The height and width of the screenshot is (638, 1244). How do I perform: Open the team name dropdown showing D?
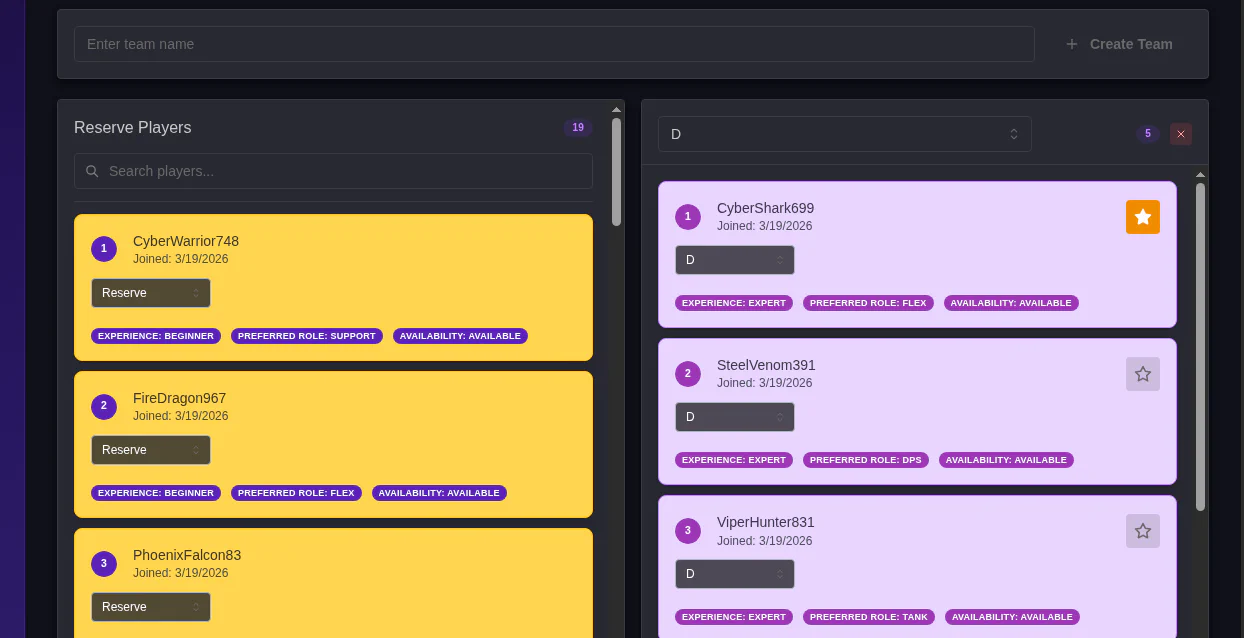(x=844, y=134)
